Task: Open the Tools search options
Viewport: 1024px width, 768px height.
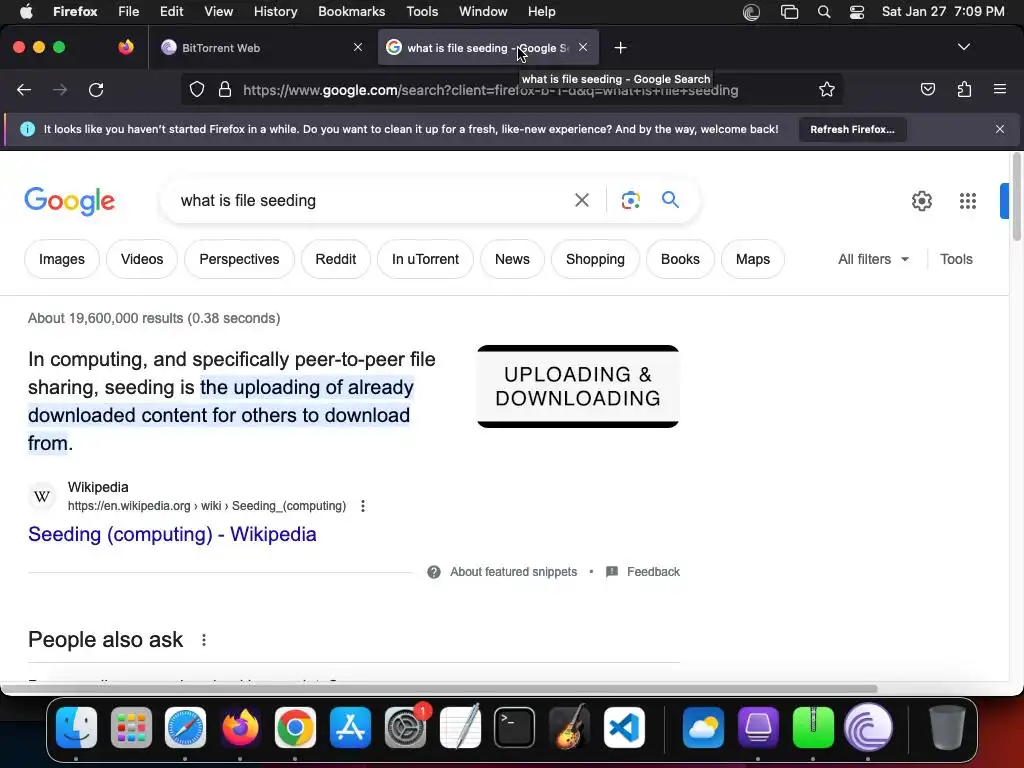Action: coord(956,259)
